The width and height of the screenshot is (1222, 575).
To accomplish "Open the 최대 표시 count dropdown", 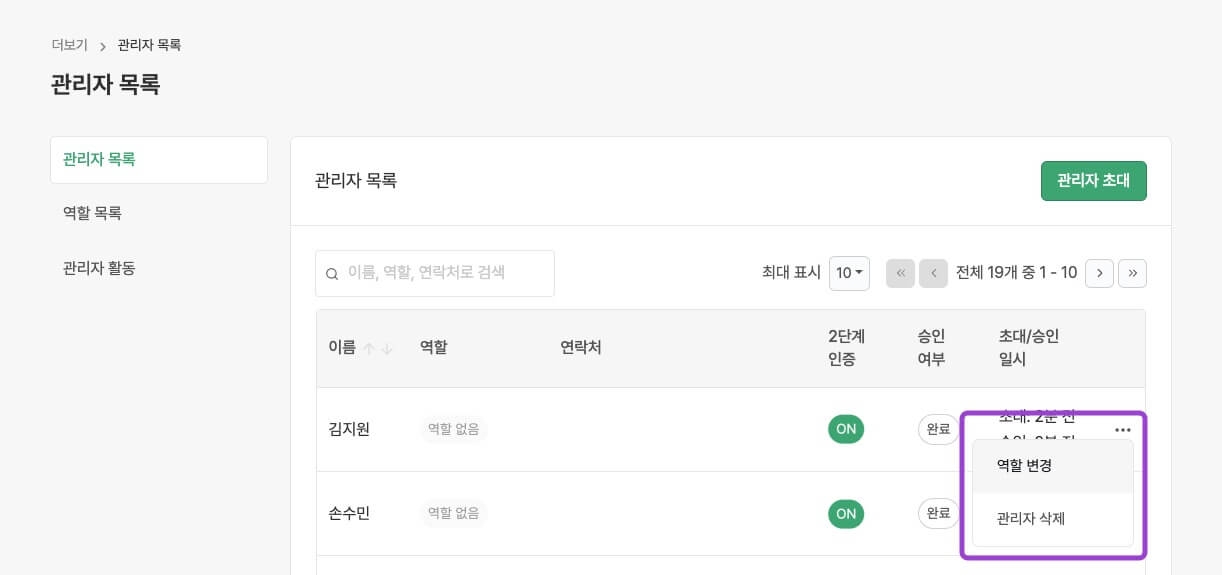I will point(849,273).
